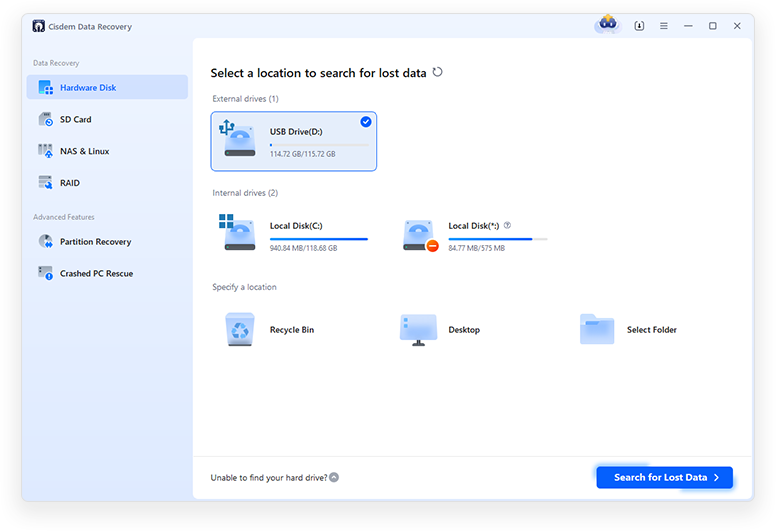Click Select Folder label
The image size is (776, 531).
(x=652, y=330)
